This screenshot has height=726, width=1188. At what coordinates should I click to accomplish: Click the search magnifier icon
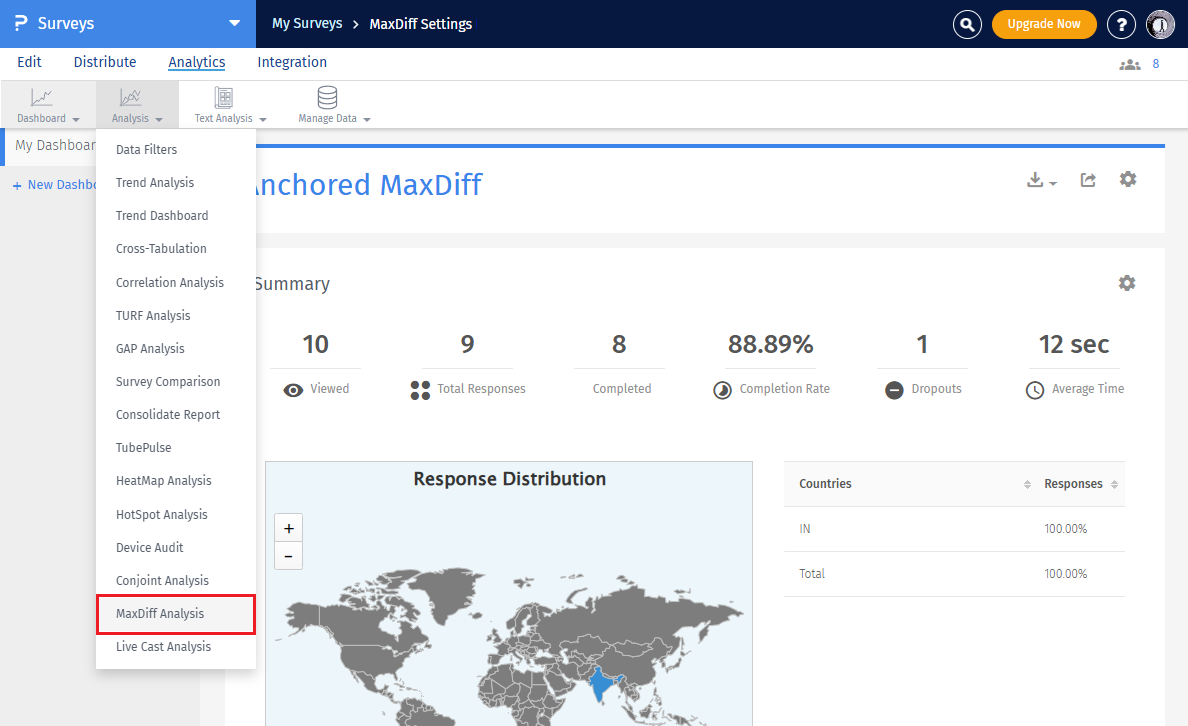pyautogui.click(x=967, y=24)
